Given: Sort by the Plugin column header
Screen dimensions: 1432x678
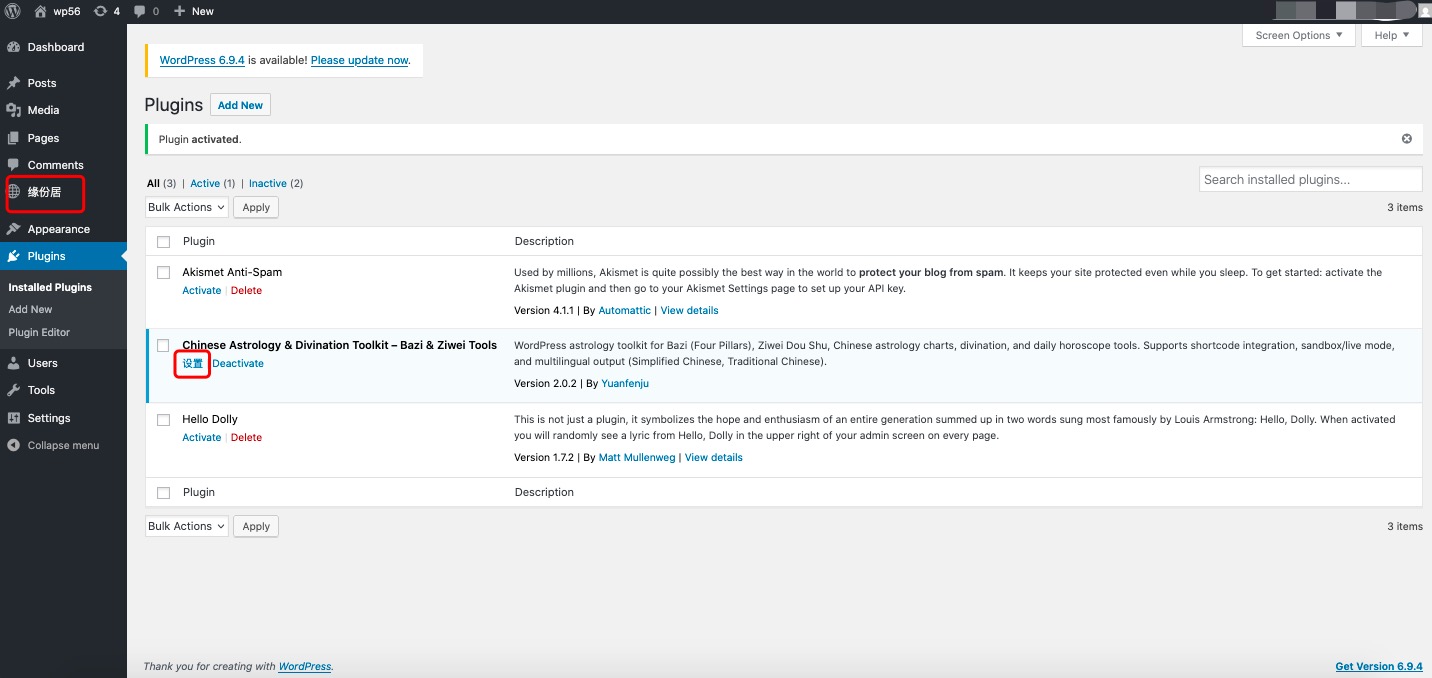Looking at the screenshot, I should pyautogui.click(x=199, y=241).
